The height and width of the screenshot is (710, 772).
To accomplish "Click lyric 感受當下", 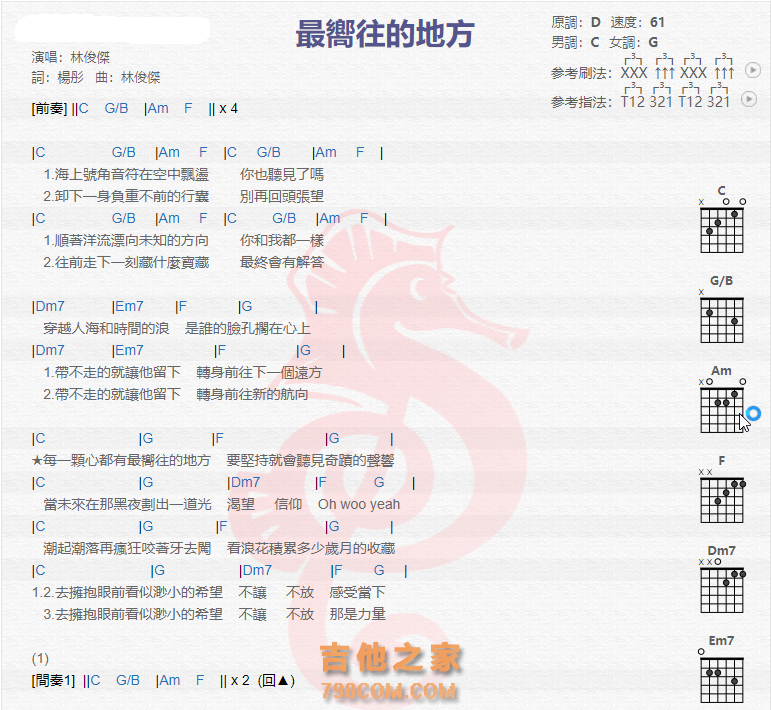I will coord(357,592).
